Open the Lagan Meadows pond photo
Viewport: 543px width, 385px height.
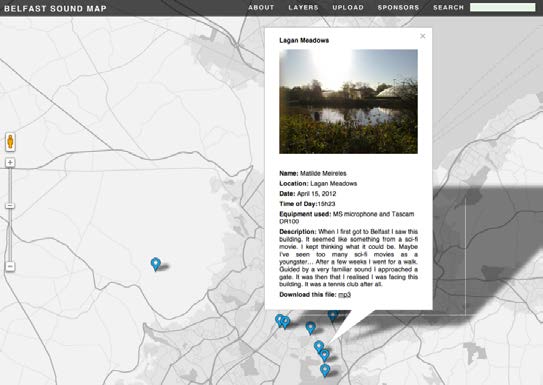pyautogui.click(x=348, y=101)
